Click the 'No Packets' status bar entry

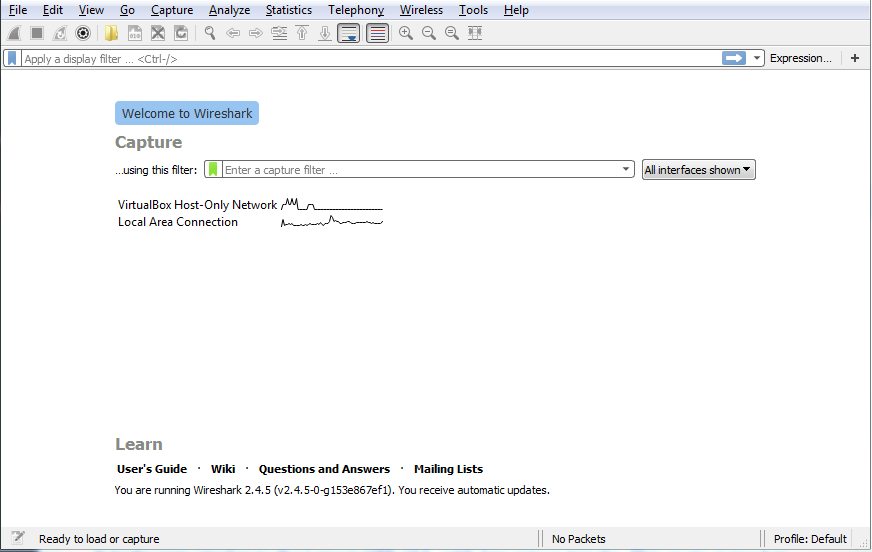578,539
